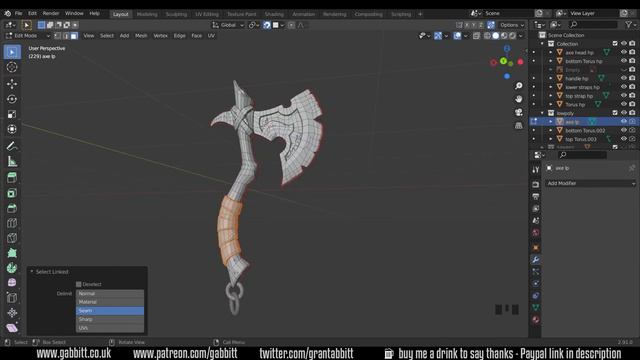Switch to wireframe viewport shading

coord(487,36)
